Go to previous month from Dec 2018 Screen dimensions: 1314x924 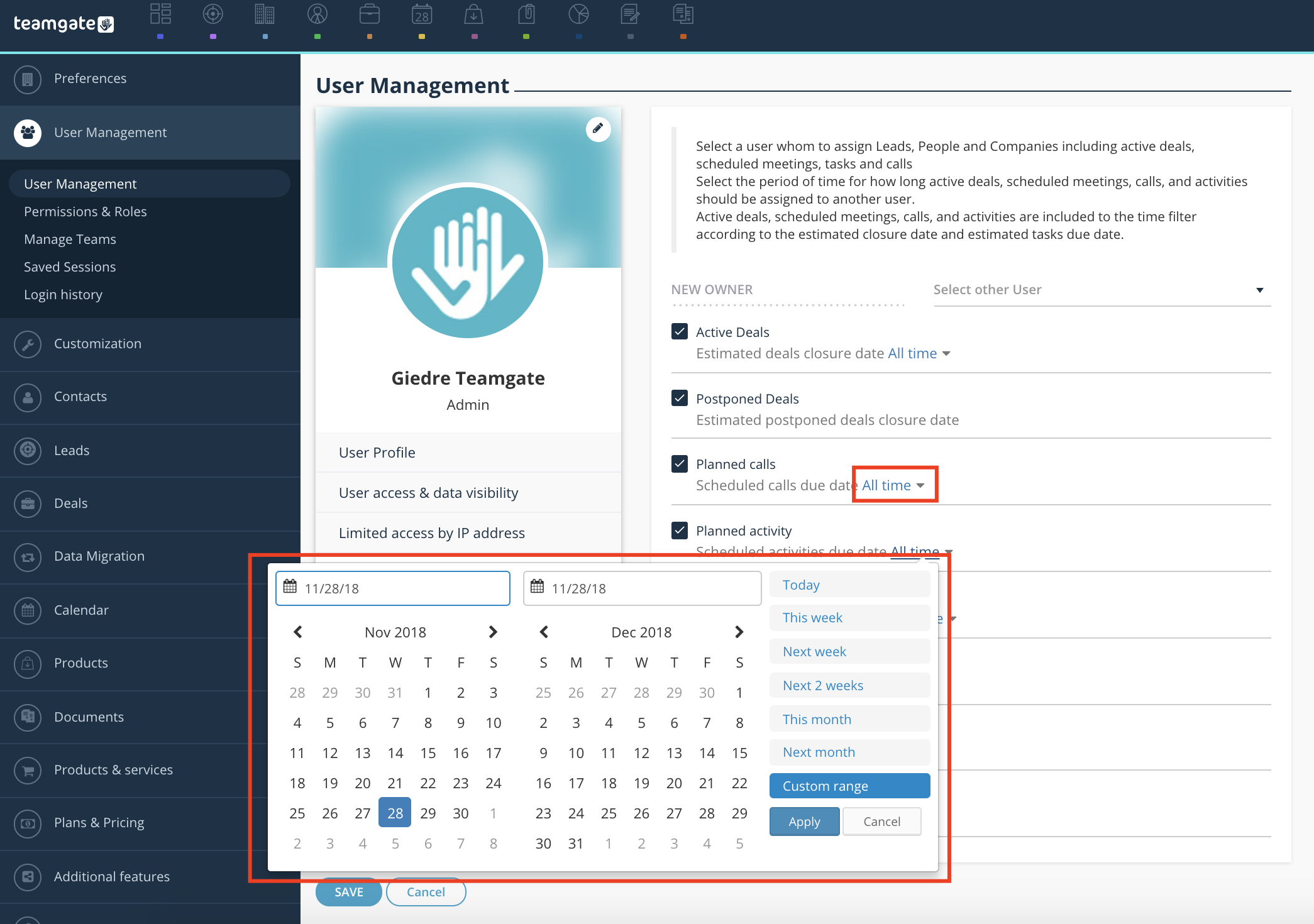pyautogui.click(x=544, y=632)
